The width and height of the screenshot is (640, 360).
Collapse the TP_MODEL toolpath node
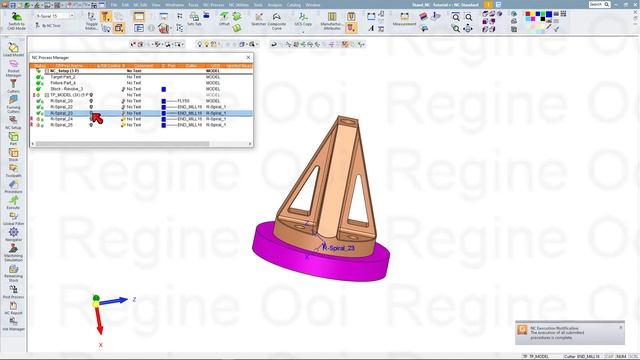pos(47,95)
